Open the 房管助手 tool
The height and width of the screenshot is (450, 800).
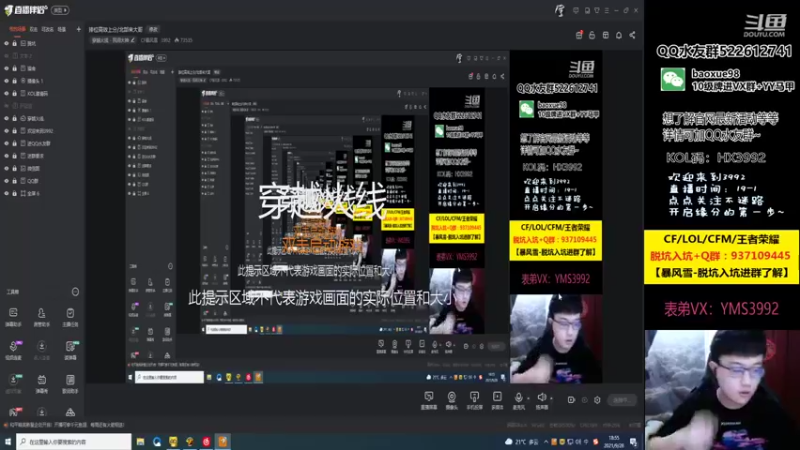pyautogui.click(x=41, y=317)
